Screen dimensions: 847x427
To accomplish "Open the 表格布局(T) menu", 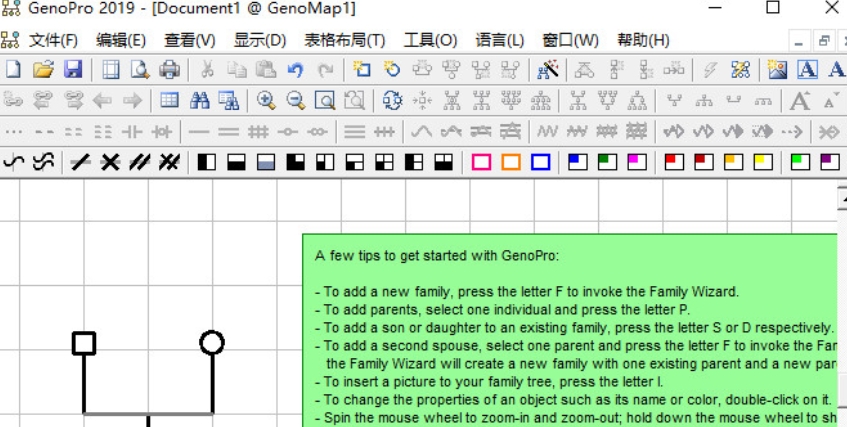I will [x=345, y=40].
